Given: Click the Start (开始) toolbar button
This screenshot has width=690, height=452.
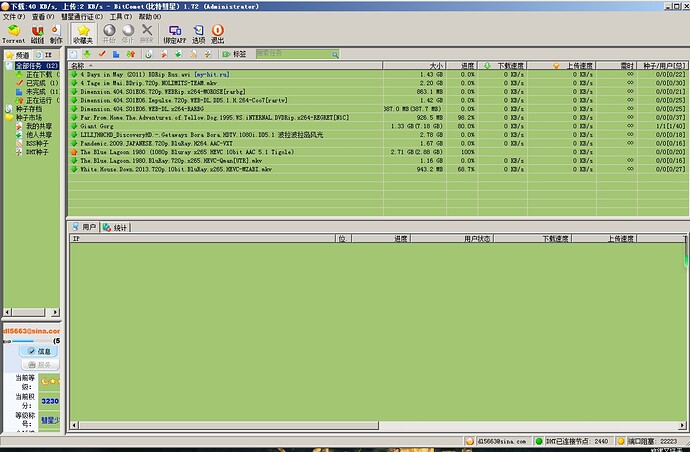Looking at the screenshot, I should pos(109,34).
